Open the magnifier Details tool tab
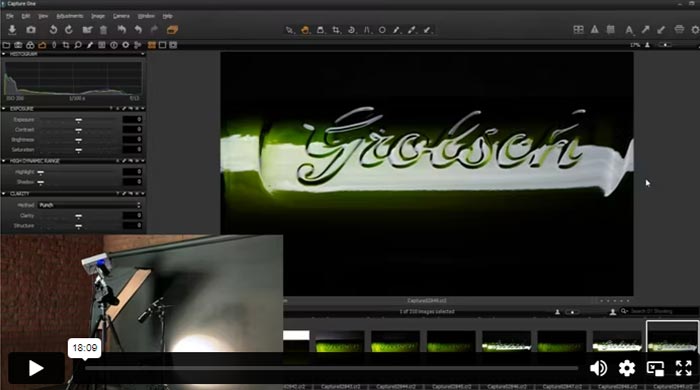The width and height of the screenshot is (700, 390). (78, 45)
